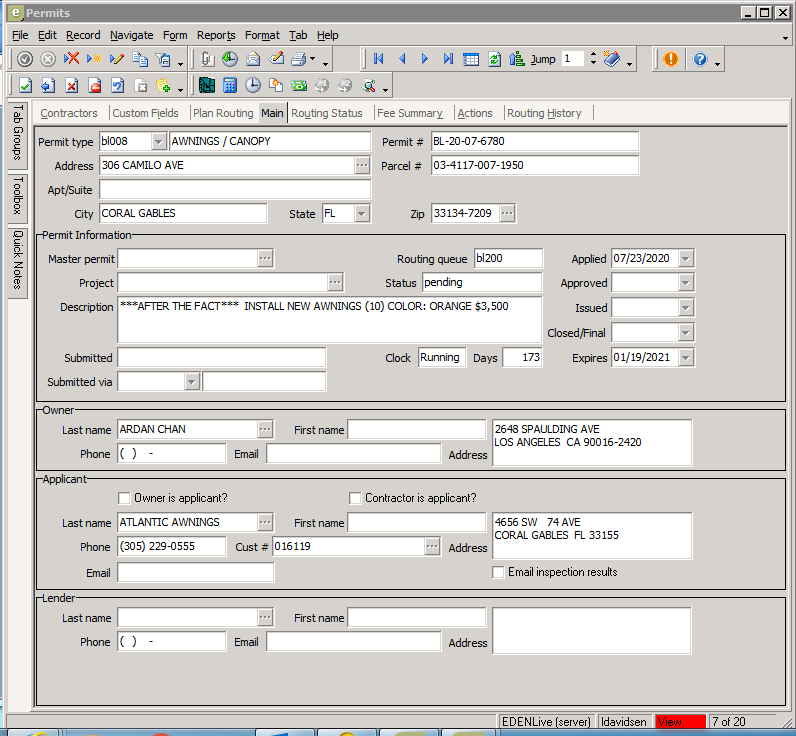
Task: Click the attachments paperclip icon
Action: pos(207,59)
